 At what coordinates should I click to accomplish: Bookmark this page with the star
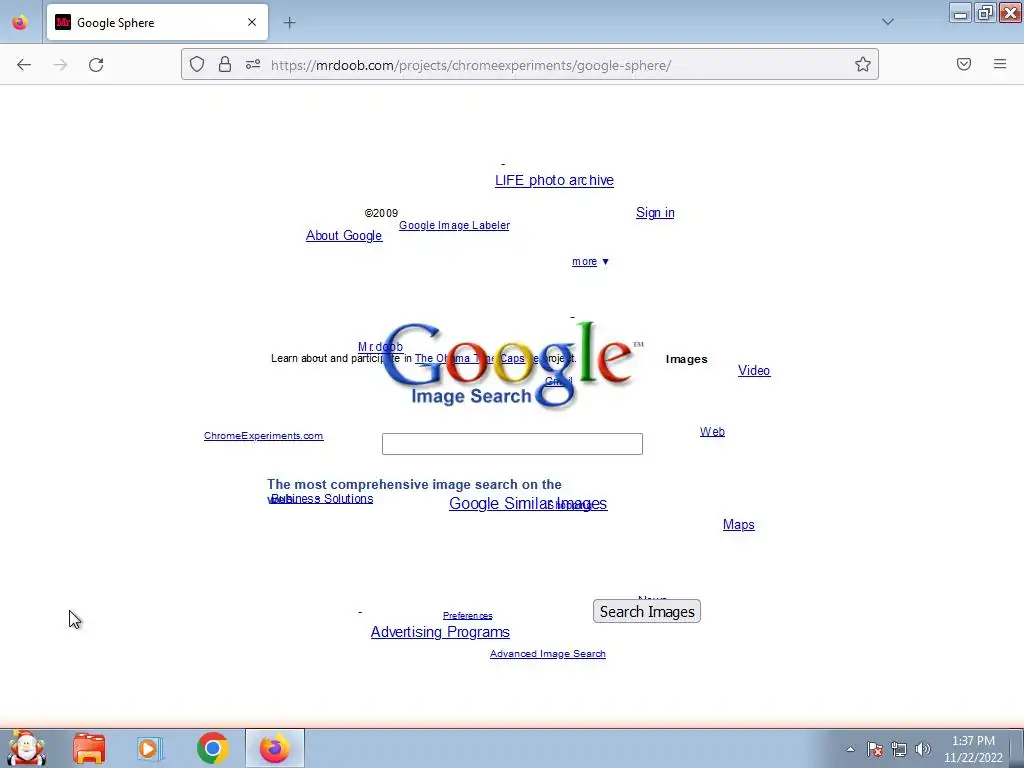click(x=863, y=64)
